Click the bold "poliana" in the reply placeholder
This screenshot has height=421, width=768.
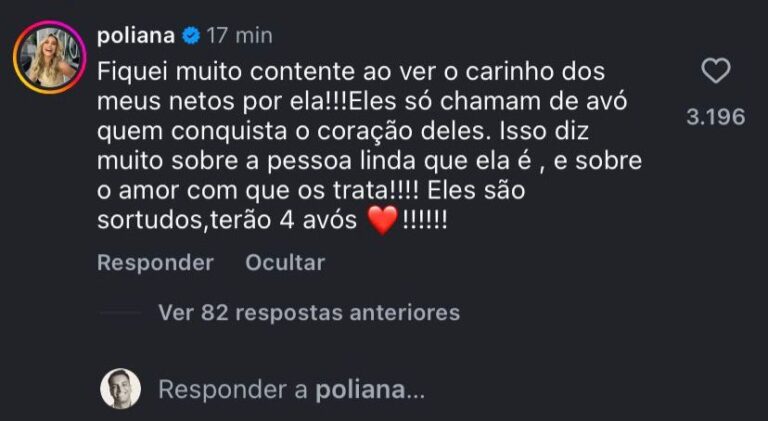pos(360,390)
